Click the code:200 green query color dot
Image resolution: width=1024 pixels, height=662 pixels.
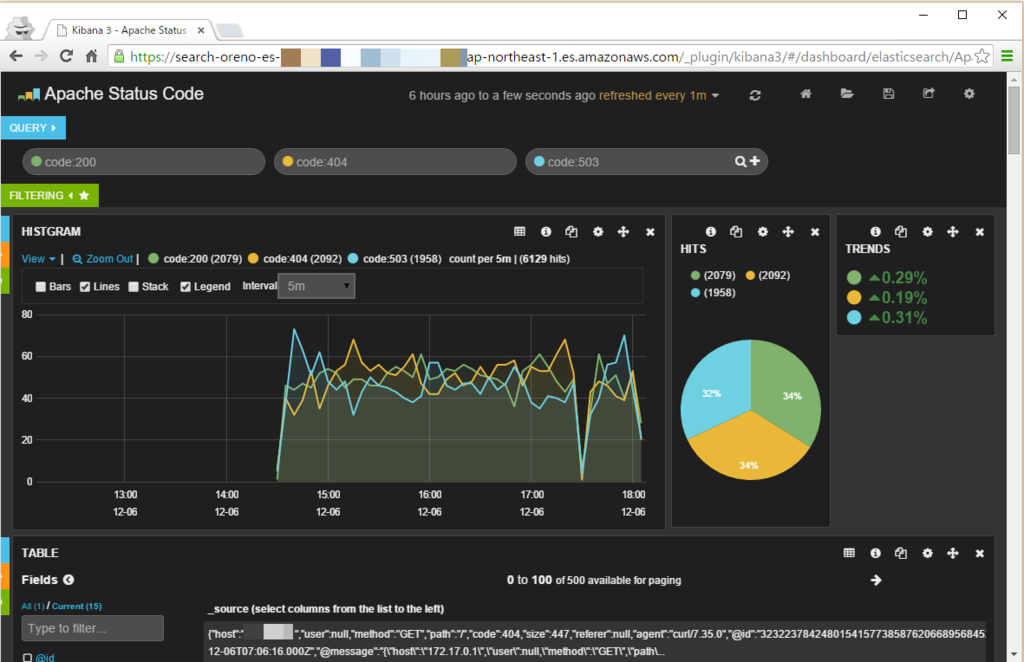coord(37,161)
